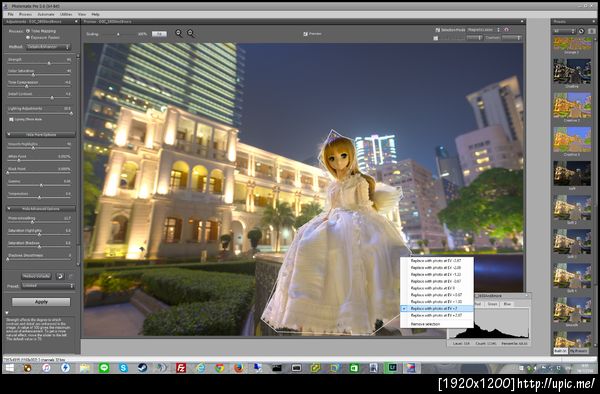
Task: Zoom out of the preview with magnifier-minus icon
Action: pos(179,33)
